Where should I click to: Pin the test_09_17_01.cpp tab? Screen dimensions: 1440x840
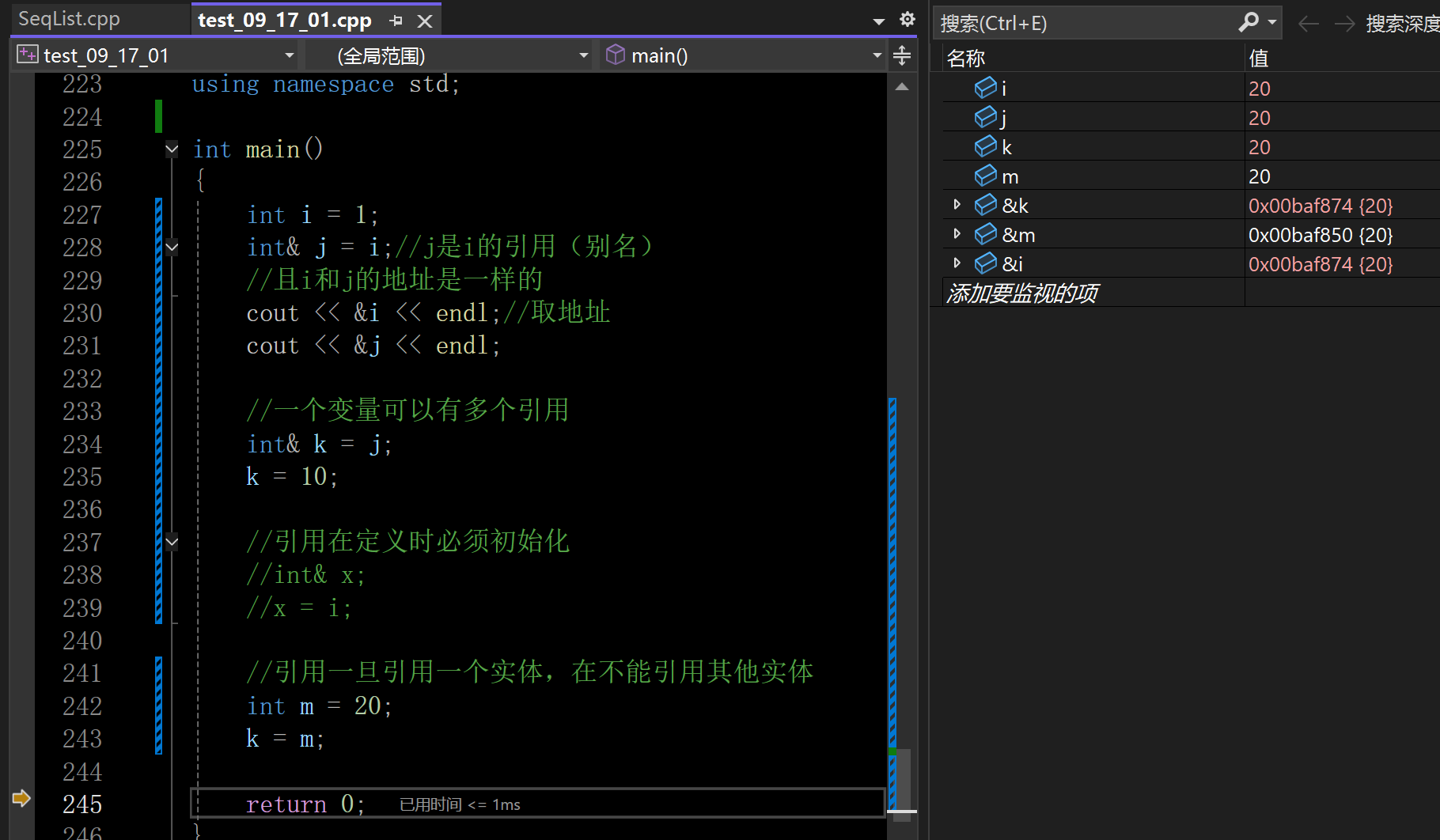click(396, 21)
